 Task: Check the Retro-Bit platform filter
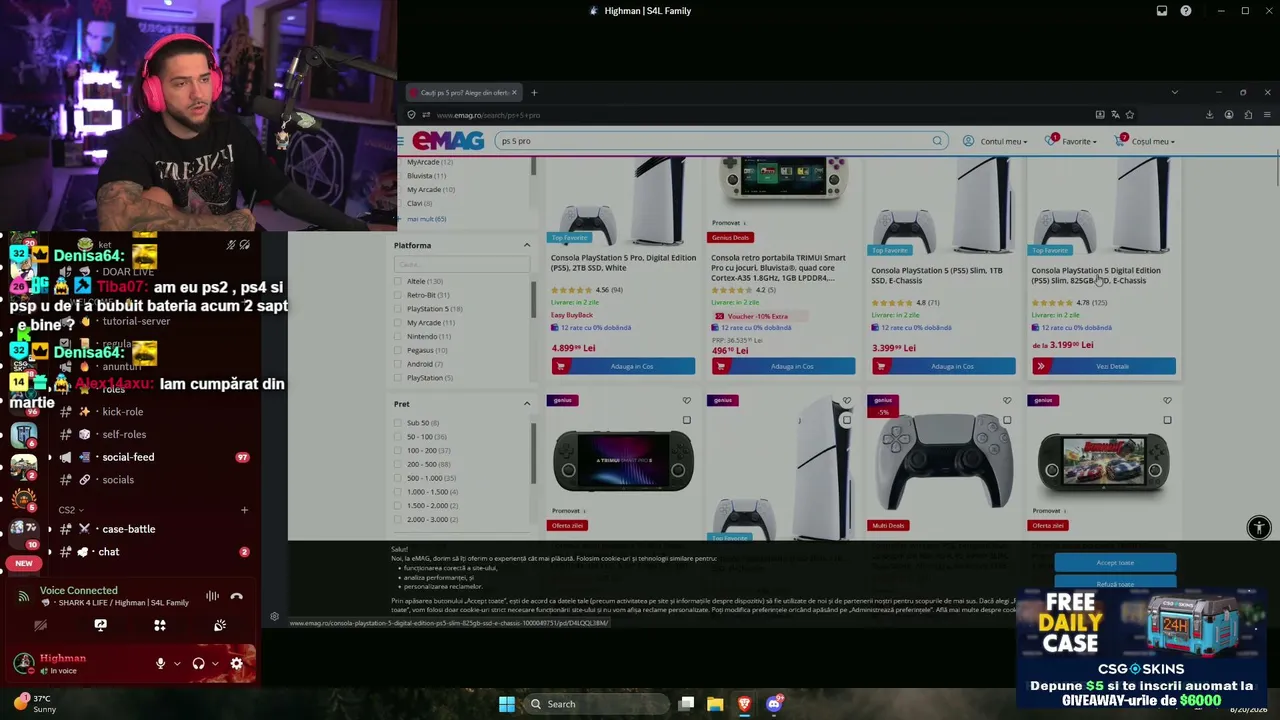point(398,295)
